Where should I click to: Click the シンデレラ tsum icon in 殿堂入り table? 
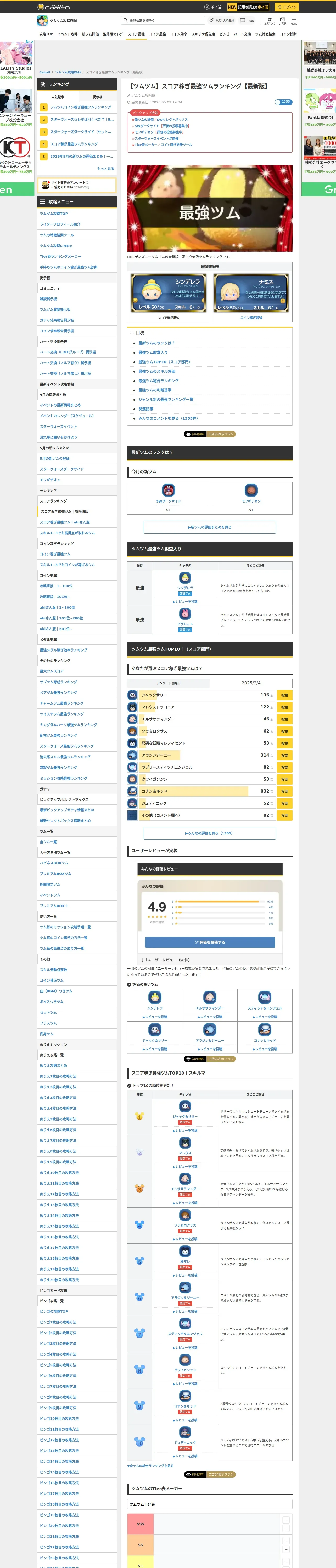[185, 578]
